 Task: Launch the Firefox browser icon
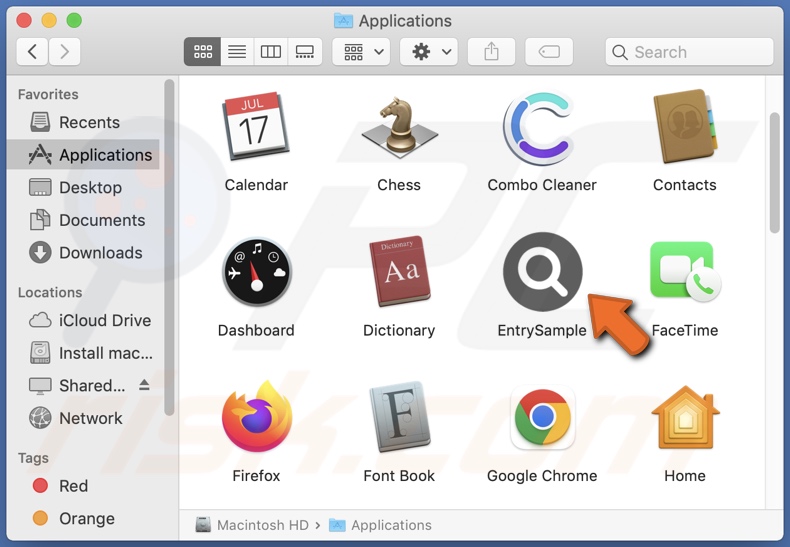256,418
